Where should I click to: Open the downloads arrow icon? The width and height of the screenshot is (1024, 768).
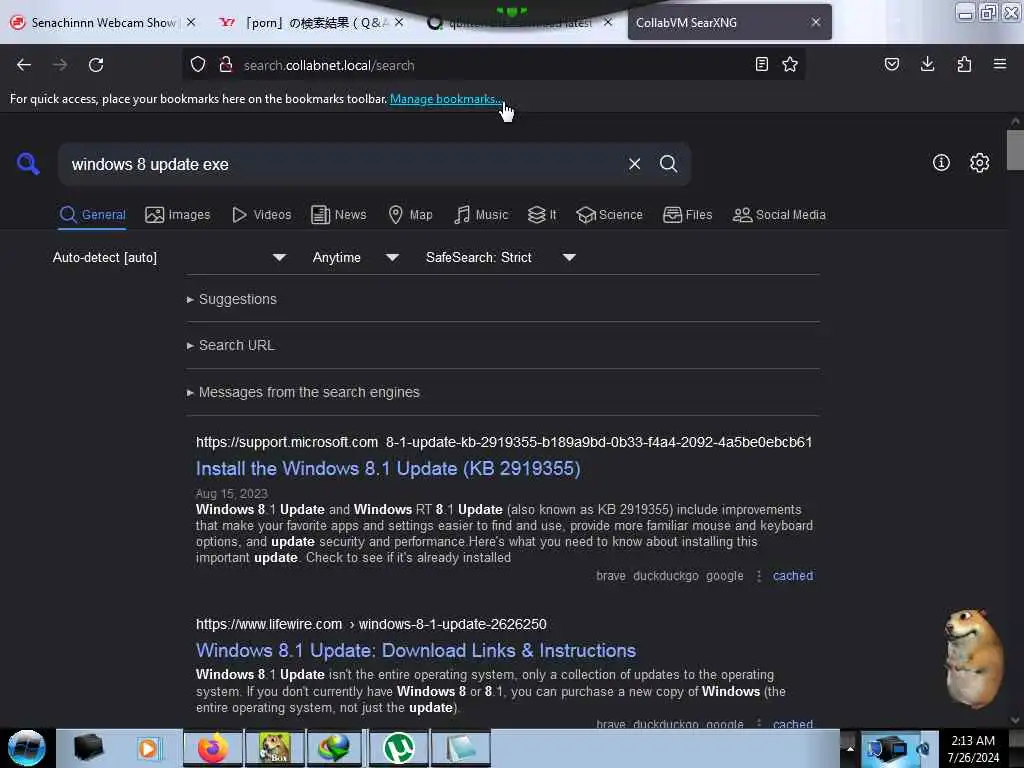click(x=927, y=64)
